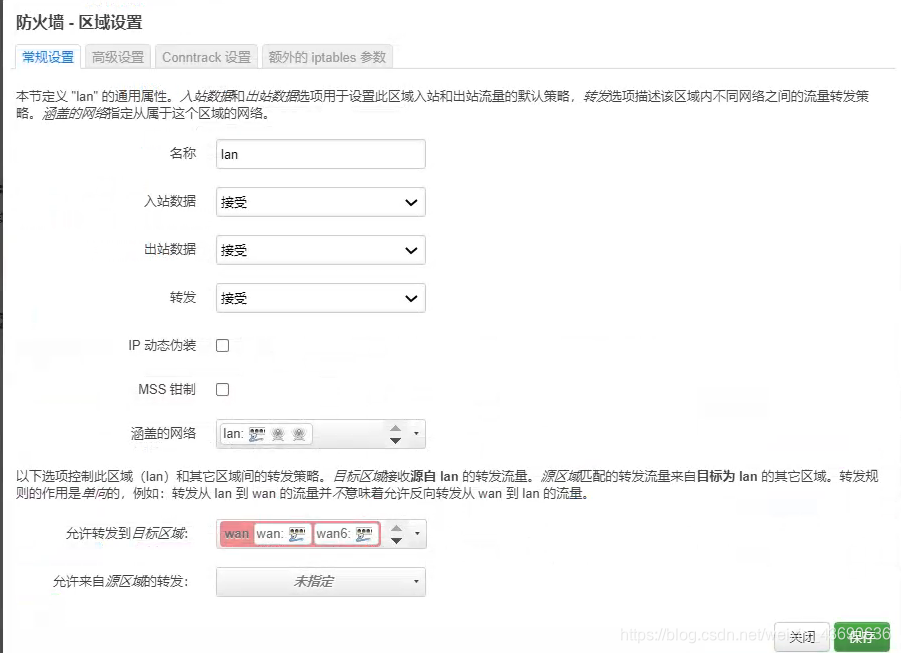Click up arrow in destination zones field
The height and width of the screenshot is (653, 901).
396,528
